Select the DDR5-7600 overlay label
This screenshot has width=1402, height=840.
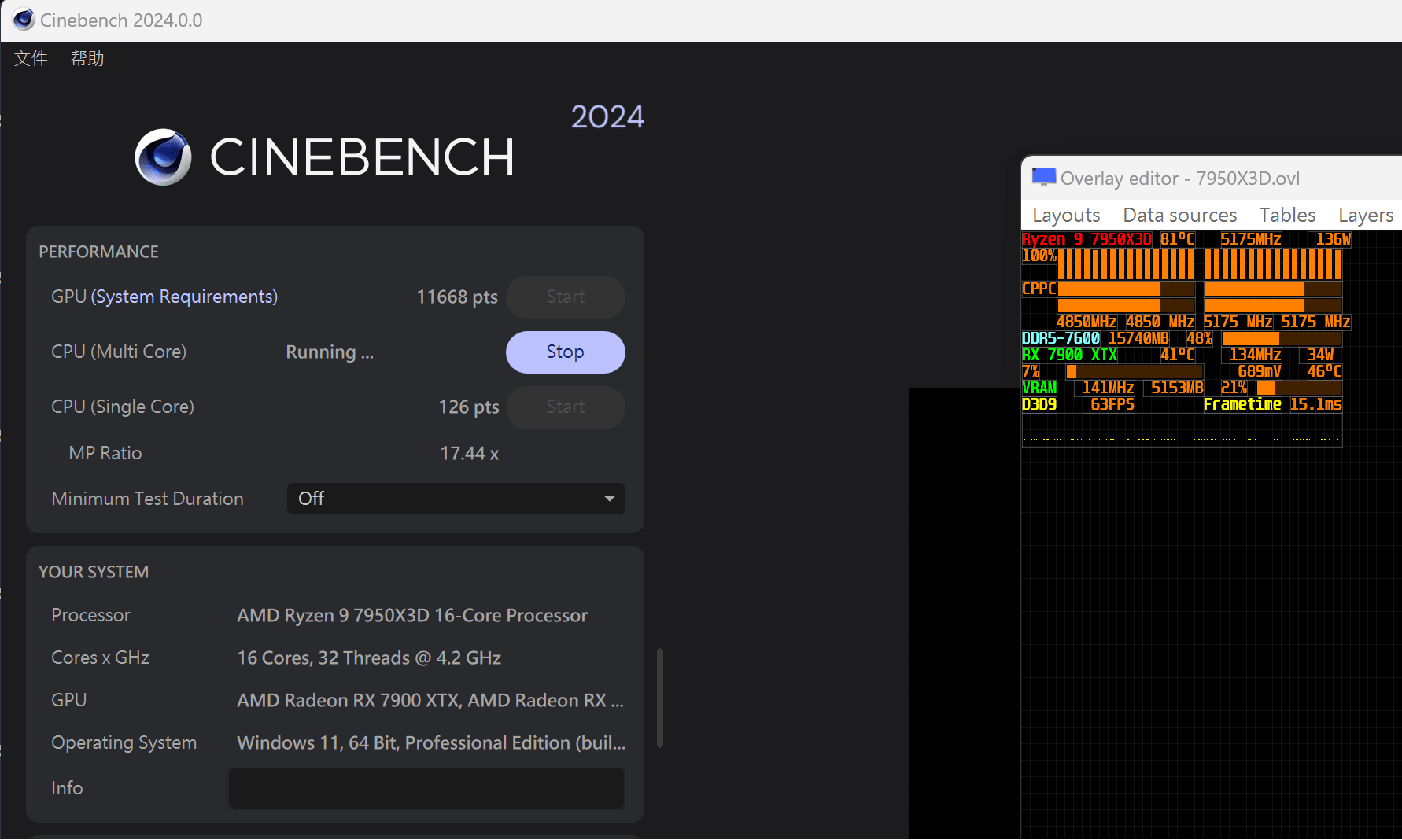(x=1061, y=338)
